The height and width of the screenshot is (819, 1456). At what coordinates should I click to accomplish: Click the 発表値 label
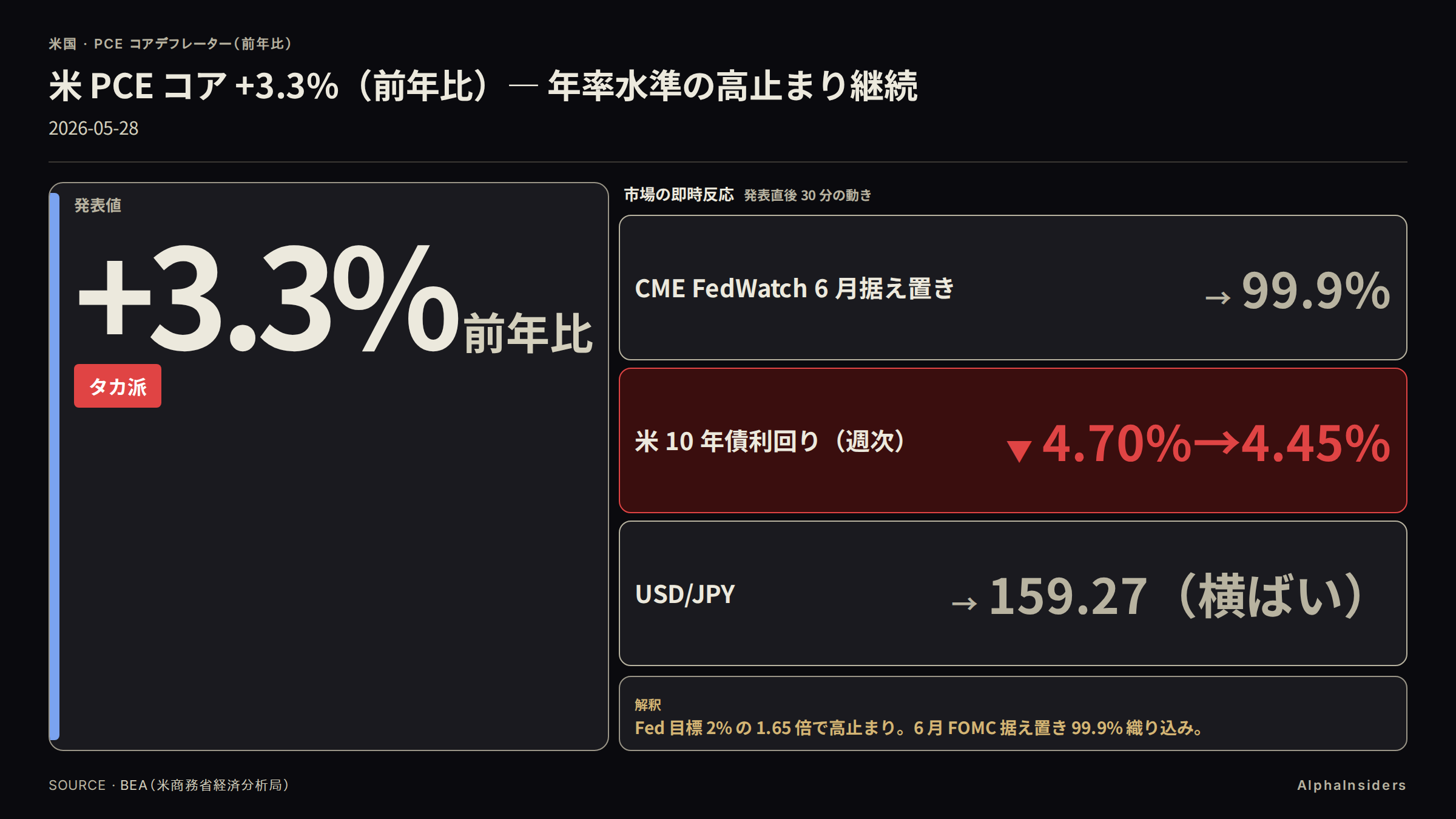pyautogui.click(x=98, y=205)
